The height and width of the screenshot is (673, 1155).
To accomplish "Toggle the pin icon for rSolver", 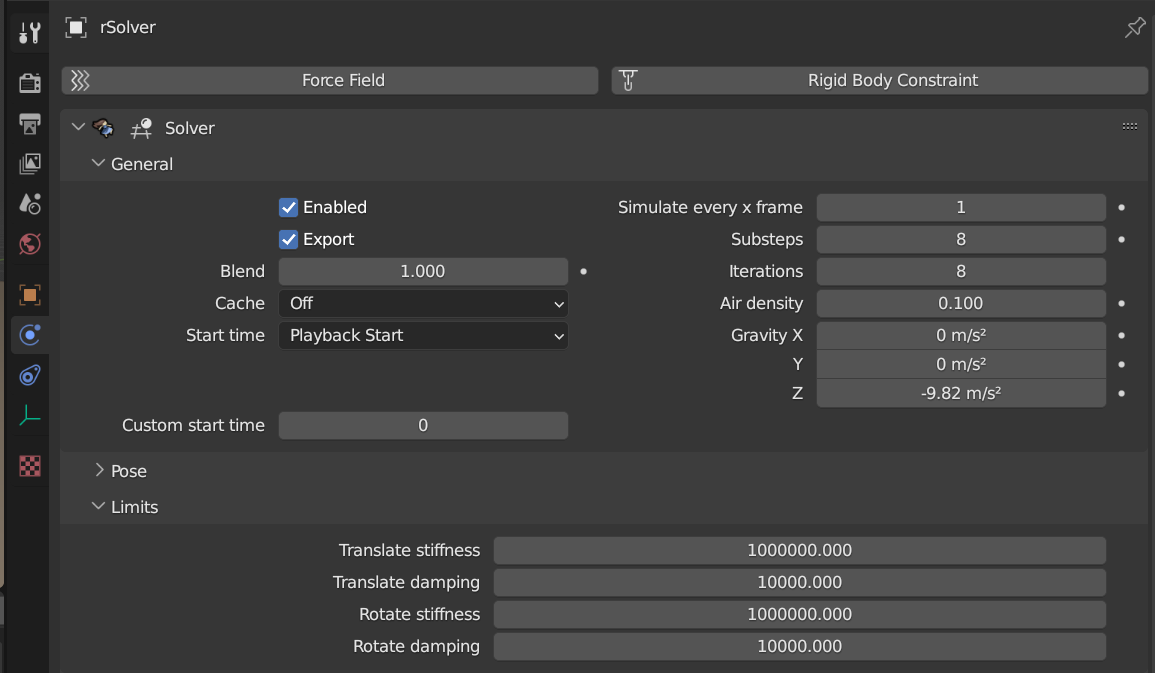I will pos(1134,28).
